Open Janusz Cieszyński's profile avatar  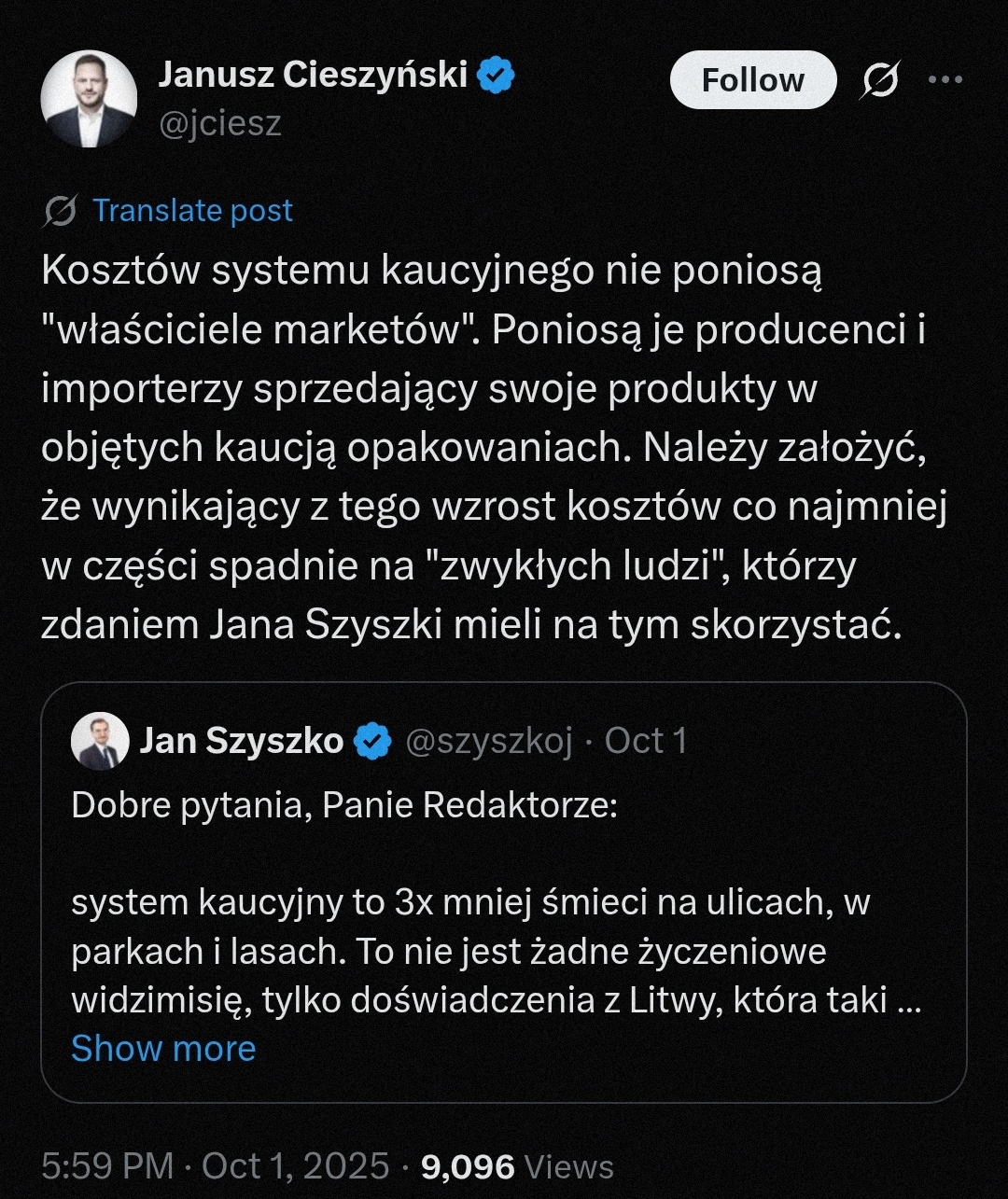tap(89, 99)
